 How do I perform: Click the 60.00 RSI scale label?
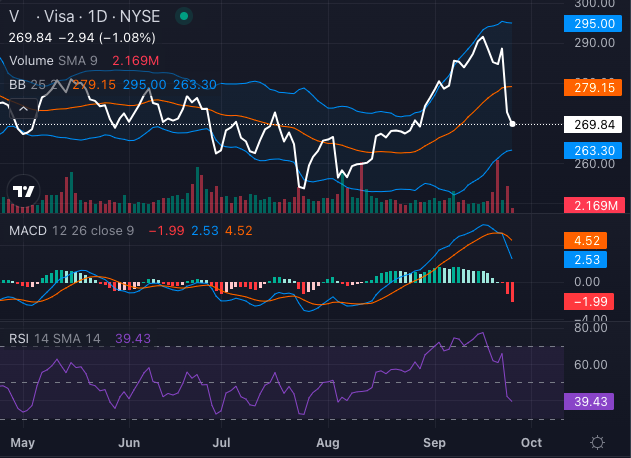coord(591,365)
